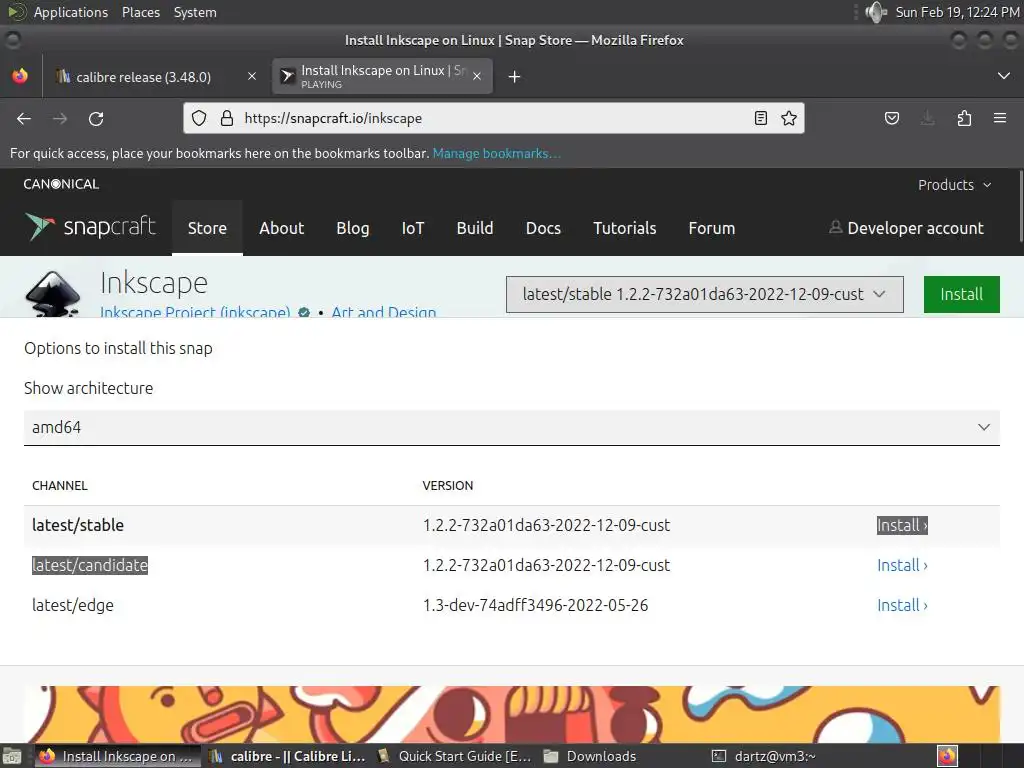This screenshot has height=768, width=1024.
Task: Close the calibre release tab
Action: click(251, 76)
